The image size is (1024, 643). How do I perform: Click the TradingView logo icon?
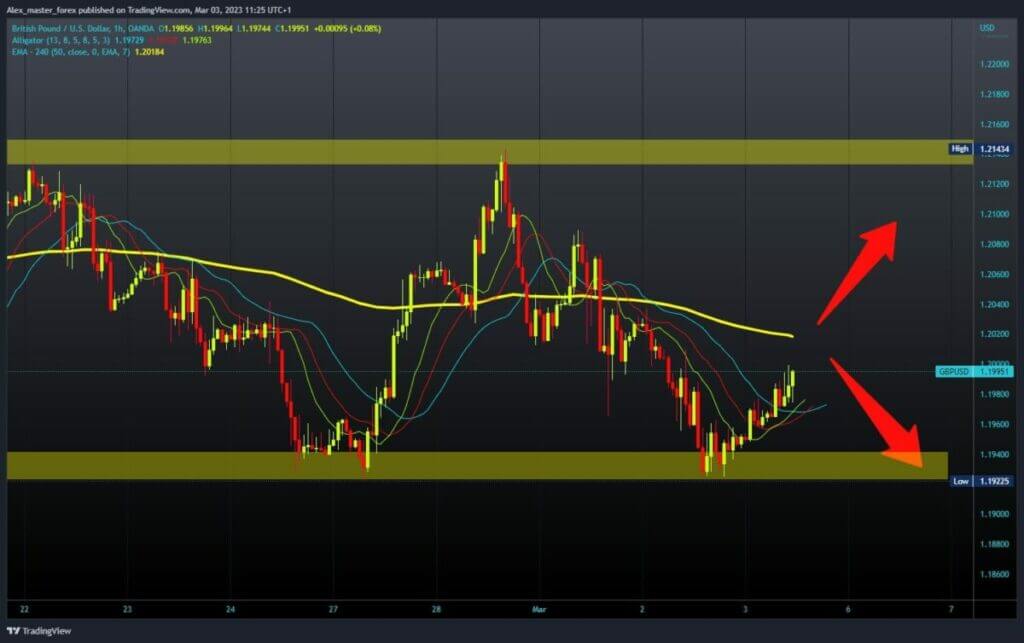[15, 631]
